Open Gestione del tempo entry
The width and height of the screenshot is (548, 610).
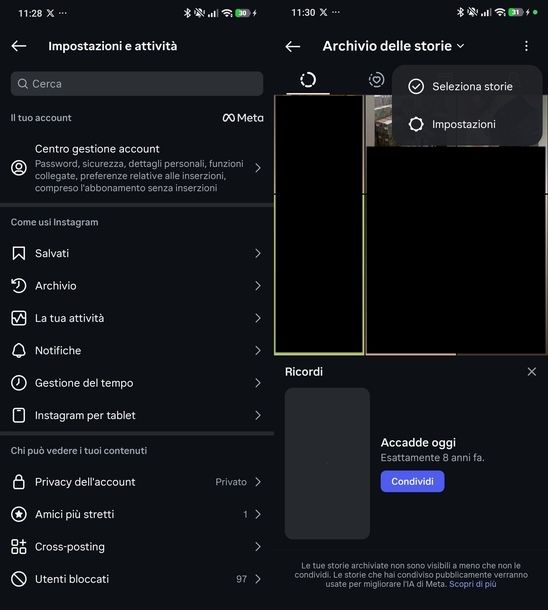pos(137,383)
